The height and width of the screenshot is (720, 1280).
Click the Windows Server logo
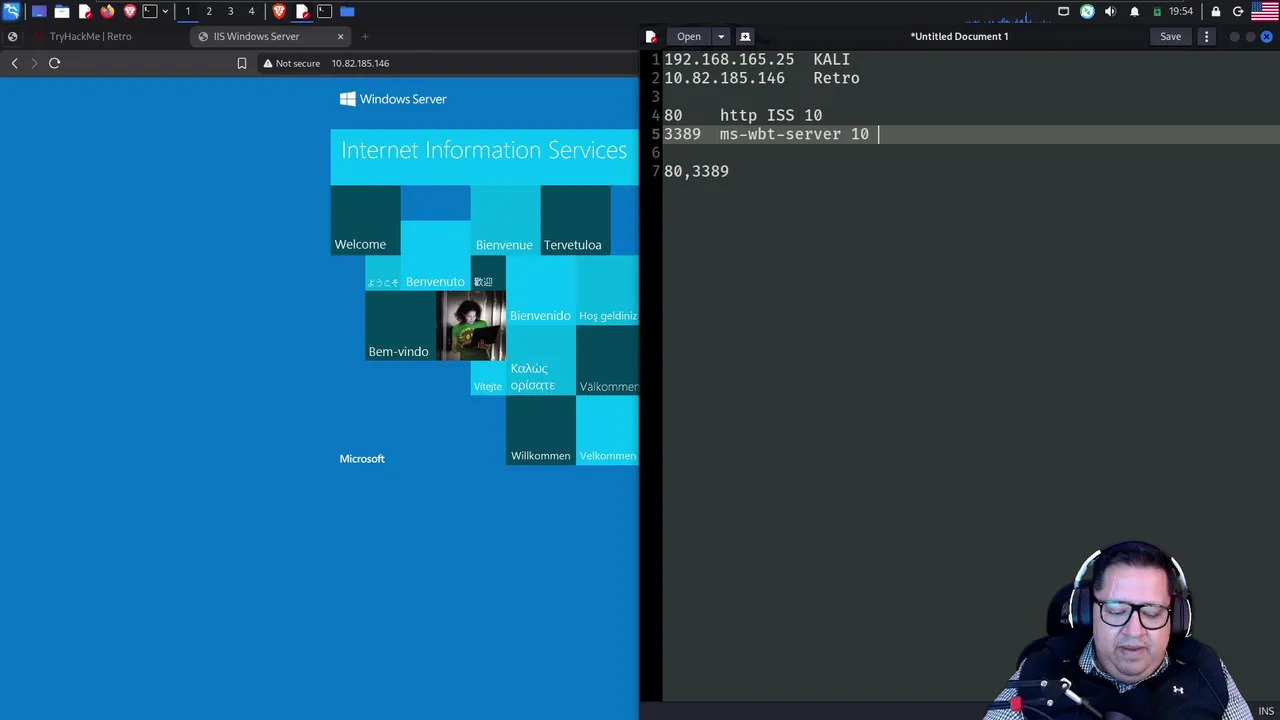click(393, 99)
